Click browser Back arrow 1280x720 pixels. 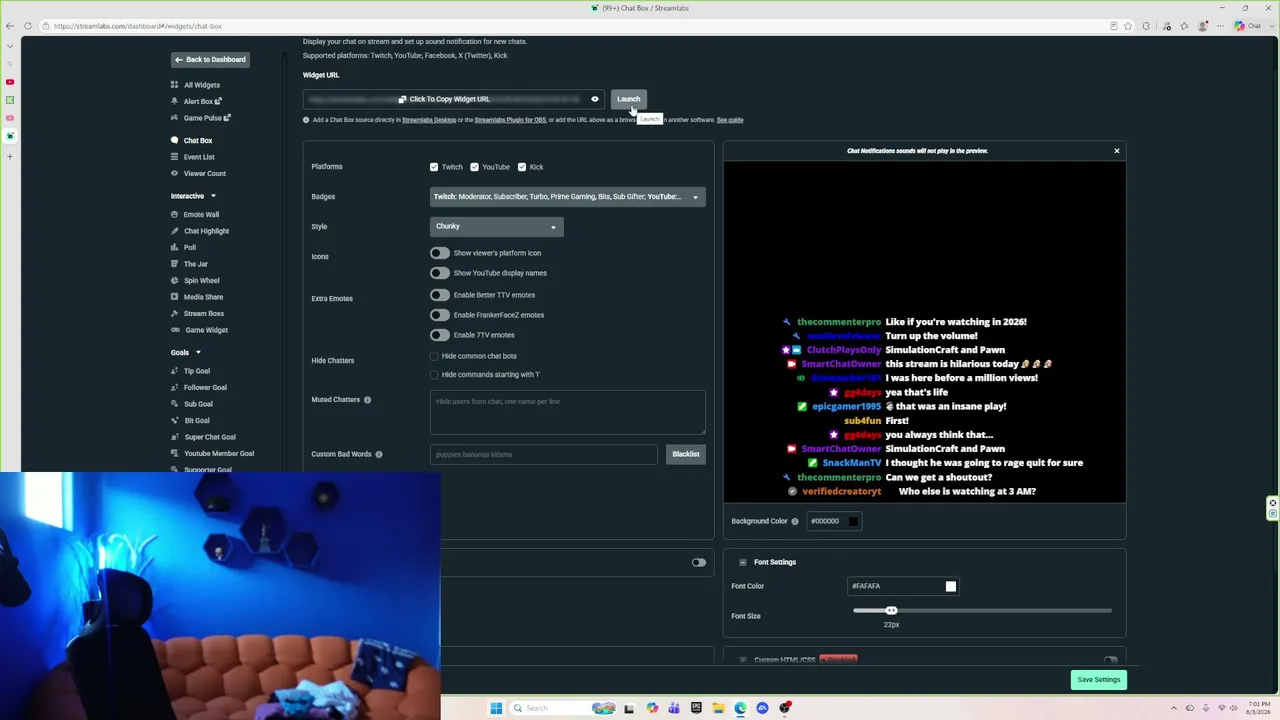tap(10, 26)
